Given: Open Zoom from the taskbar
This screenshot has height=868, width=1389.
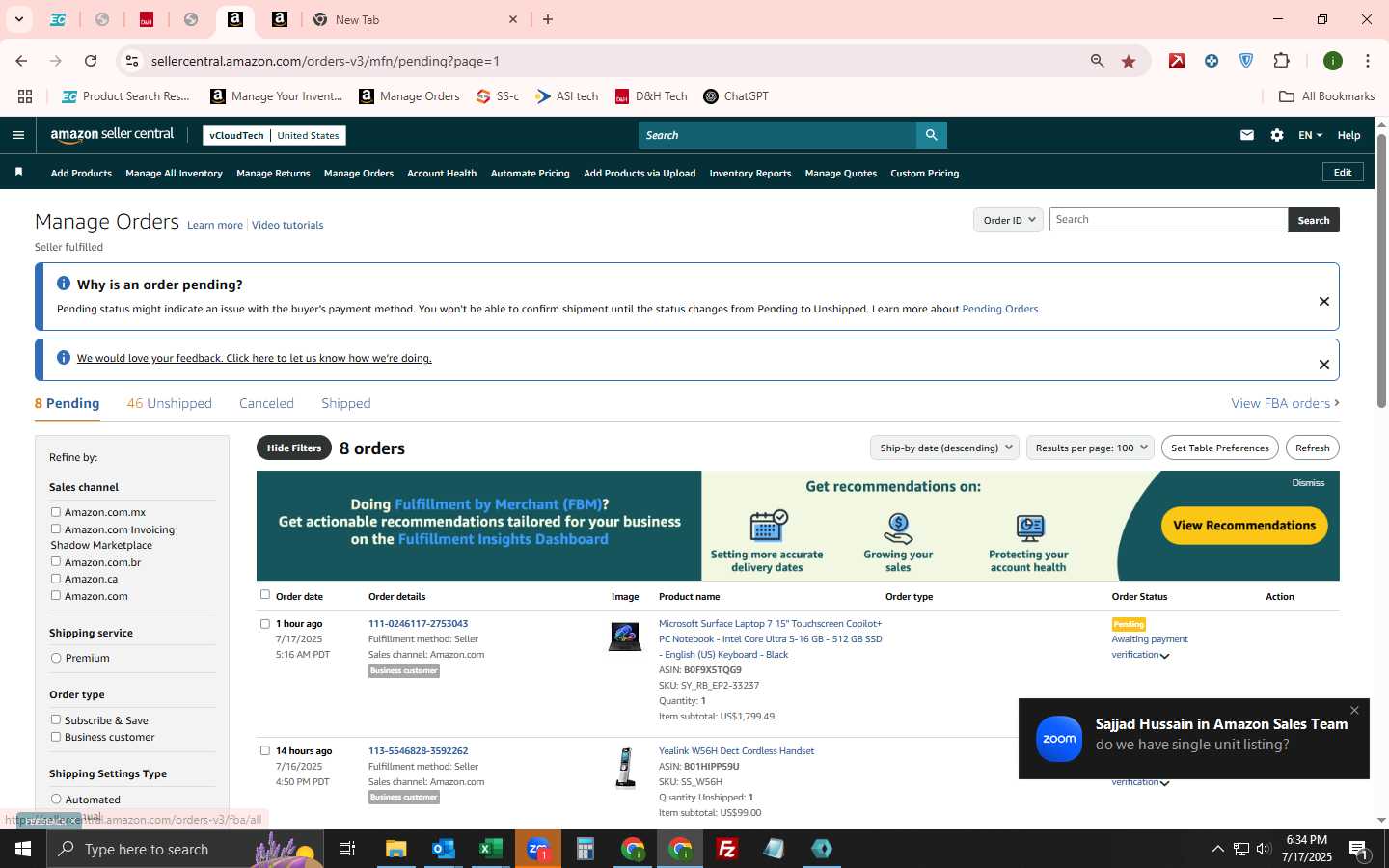Looking at the screenshot, I should click(x=537, y=849).
